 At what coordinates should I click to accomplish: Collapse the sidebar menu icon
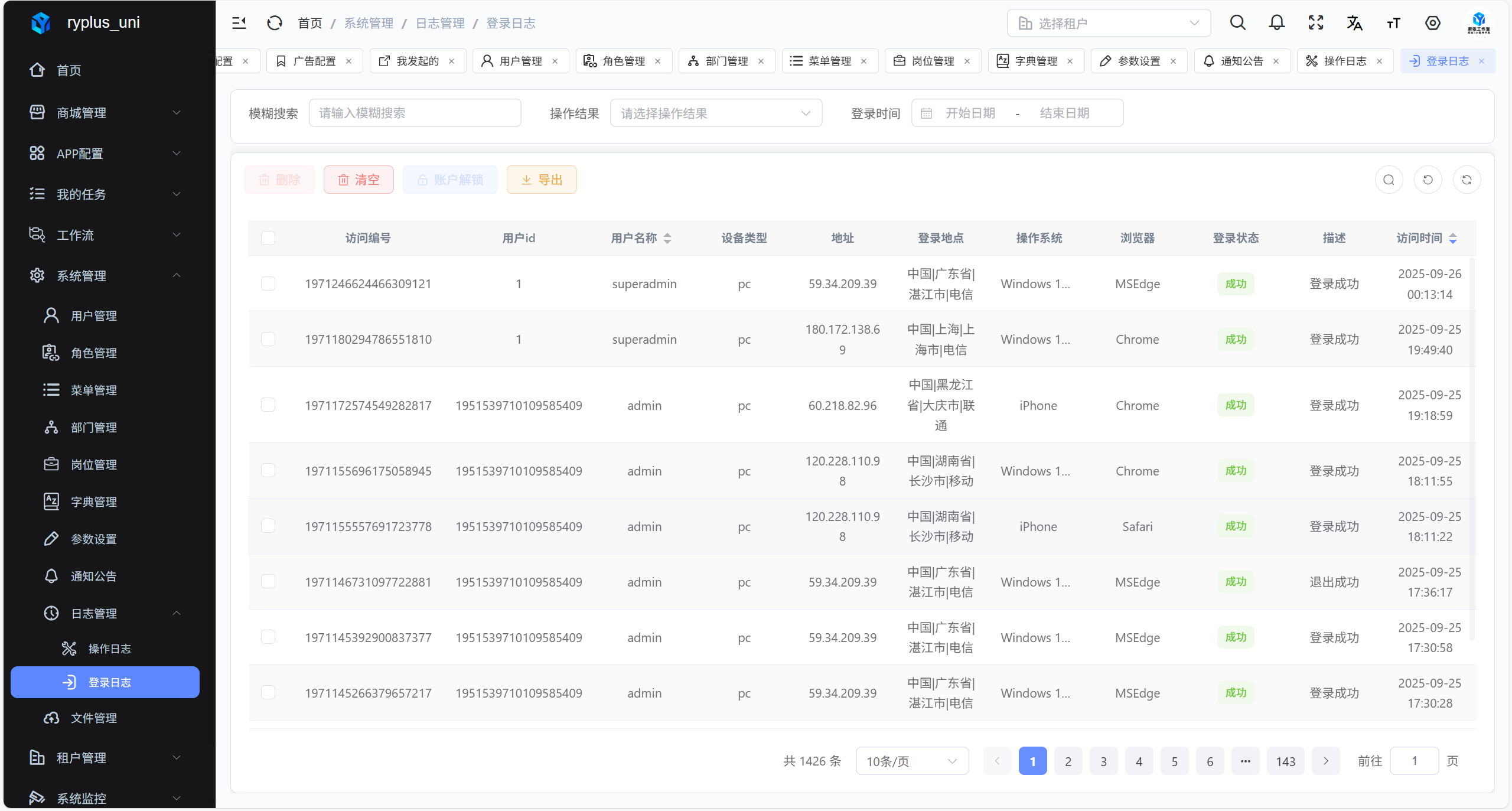[239, 23]
